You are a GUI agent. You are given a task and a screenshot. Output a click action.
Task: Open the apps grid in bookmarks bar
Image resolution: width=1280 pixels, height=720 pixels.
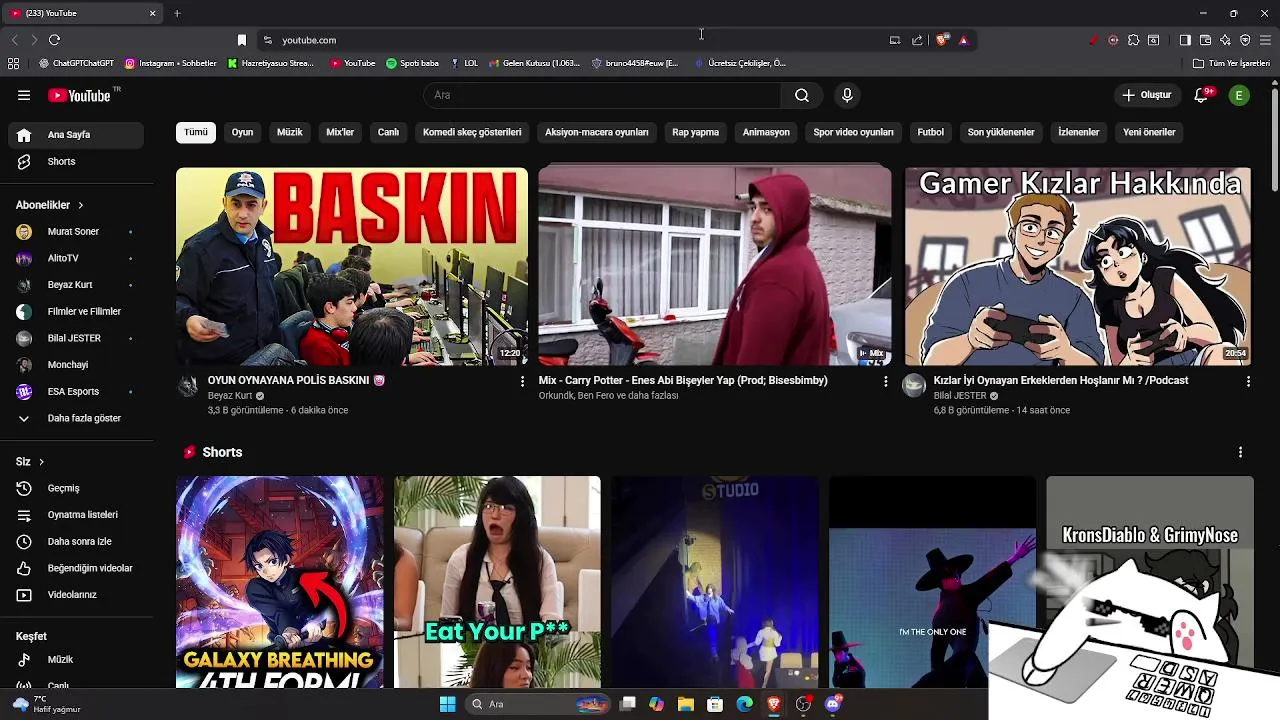coord(13,63)
